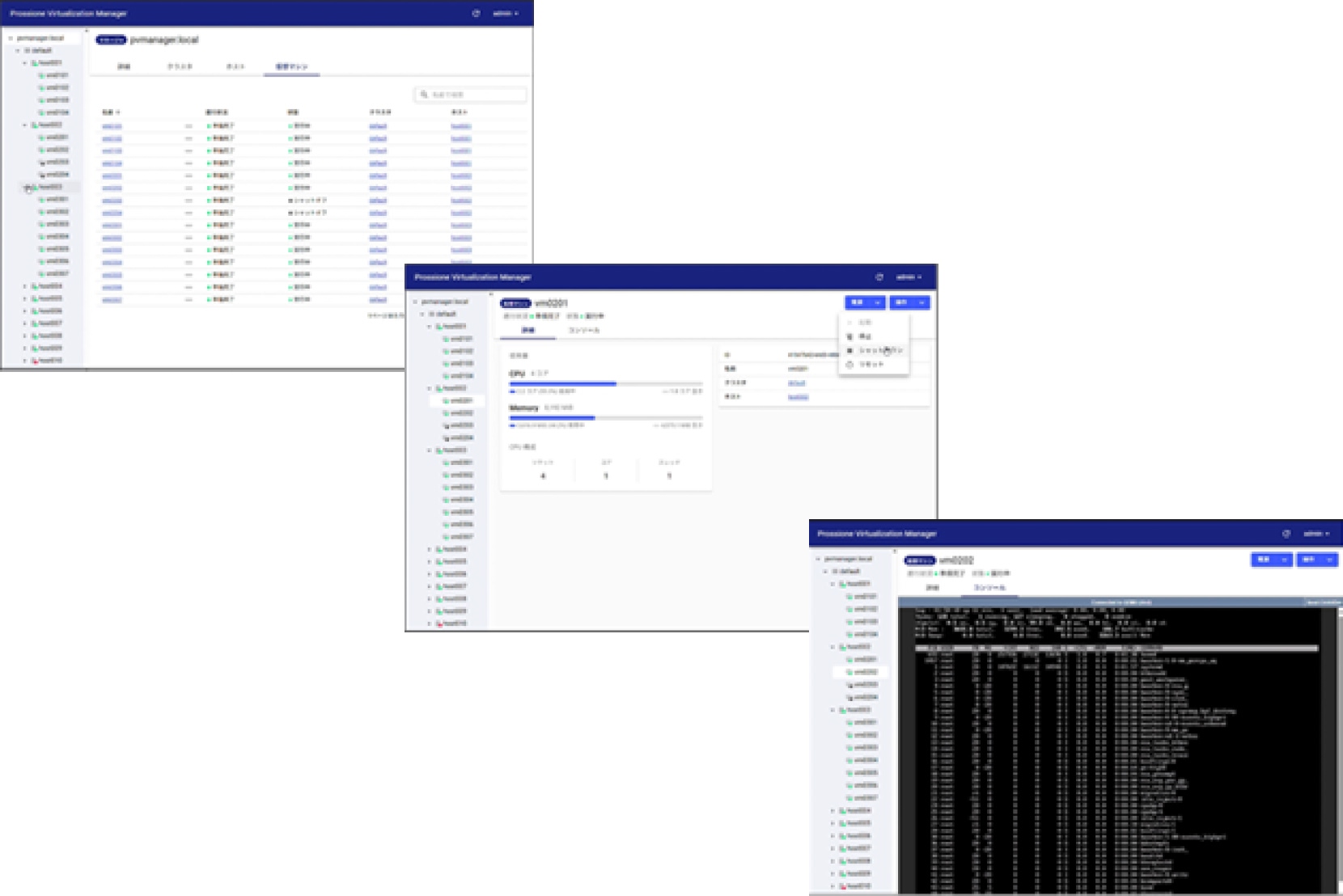
Task: Open the admin user menu in the console window
Action: pos(1316,534)
